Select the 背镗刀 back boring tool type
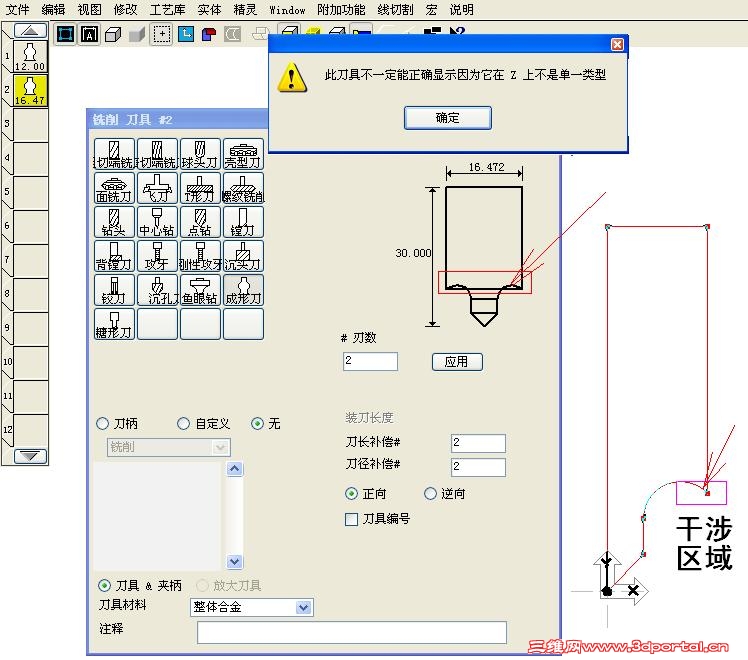Viewport: 748px width, 660px height. coord(114,256)
